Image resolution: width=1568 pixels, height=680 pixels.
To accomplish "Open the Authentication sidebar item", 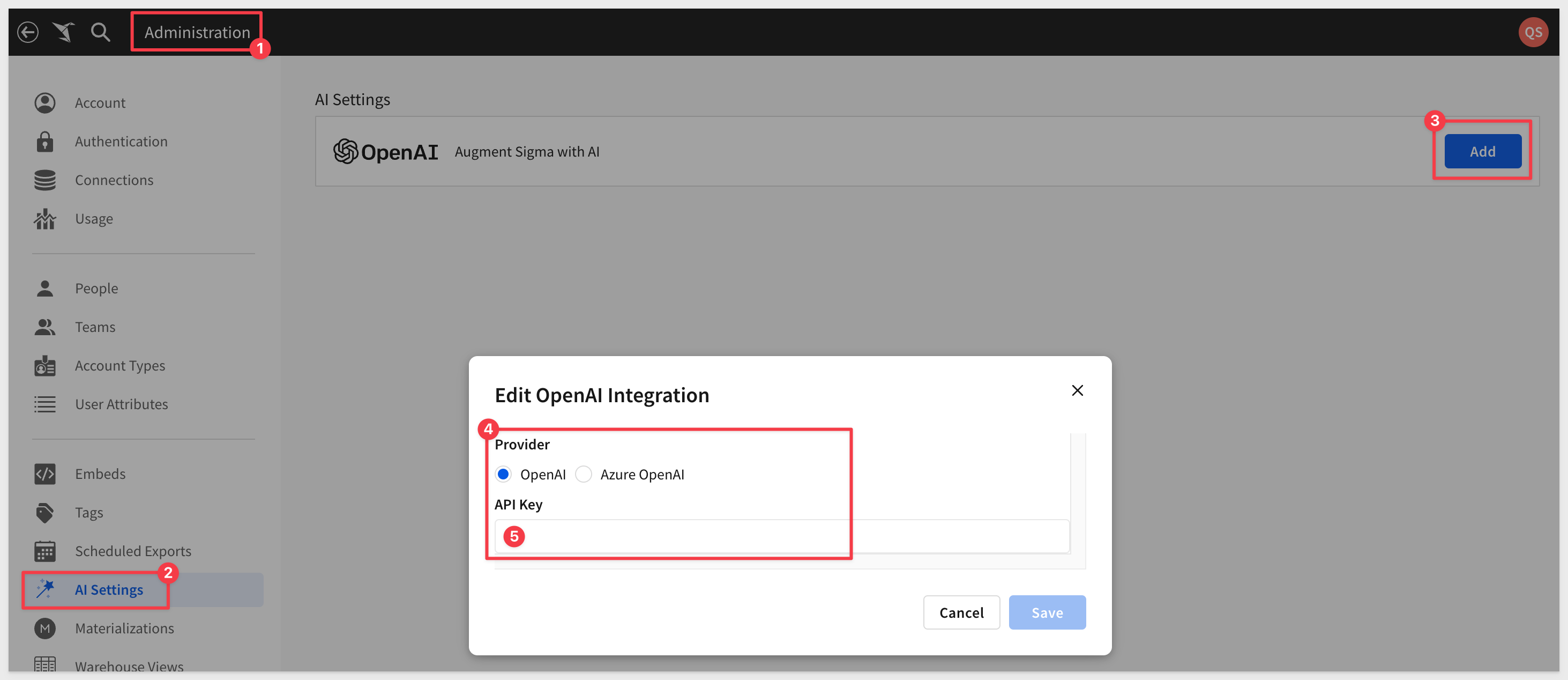I will click(x=121, y=142).
